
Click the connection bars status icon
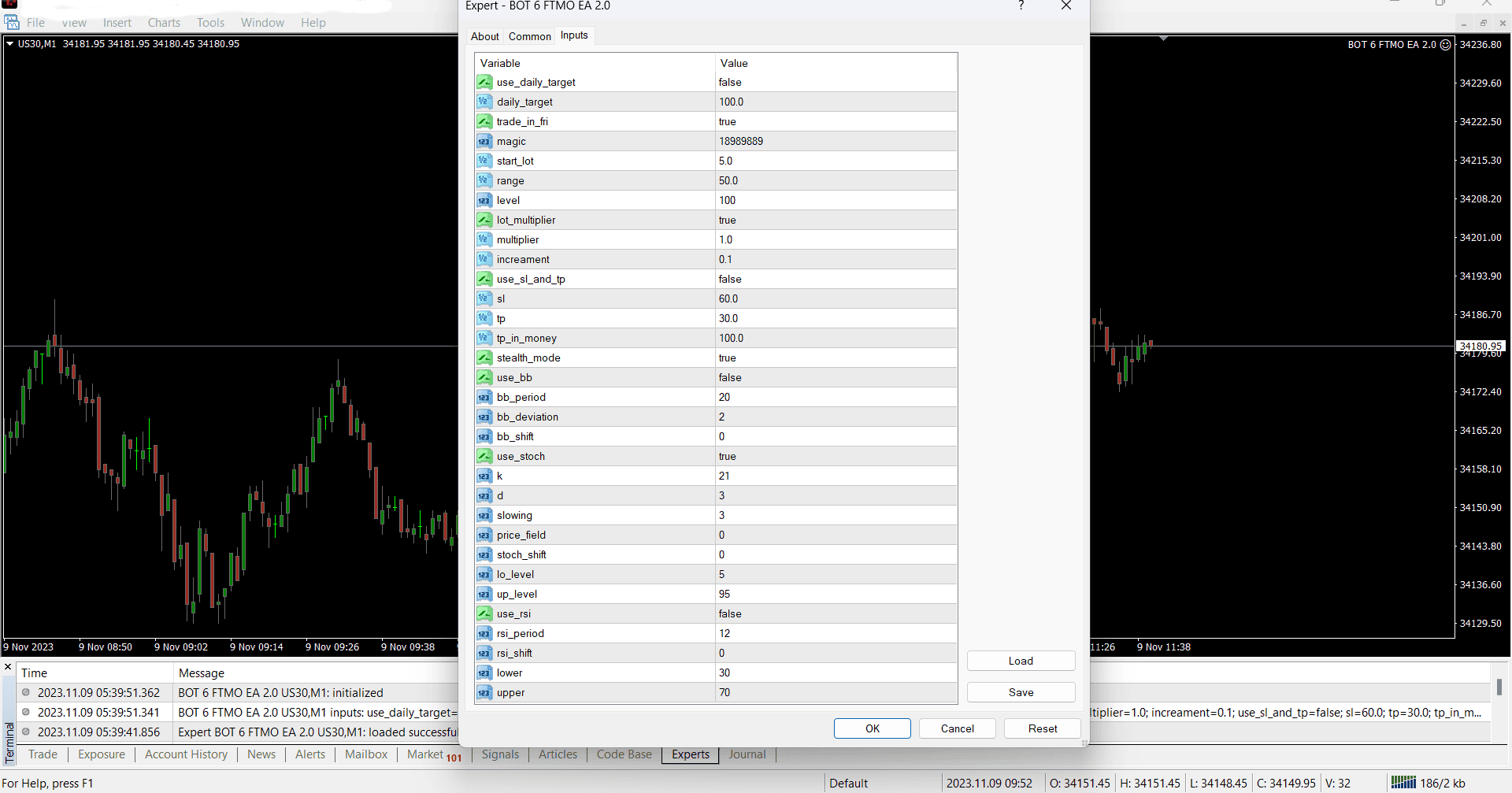[x=1403, y=782]
